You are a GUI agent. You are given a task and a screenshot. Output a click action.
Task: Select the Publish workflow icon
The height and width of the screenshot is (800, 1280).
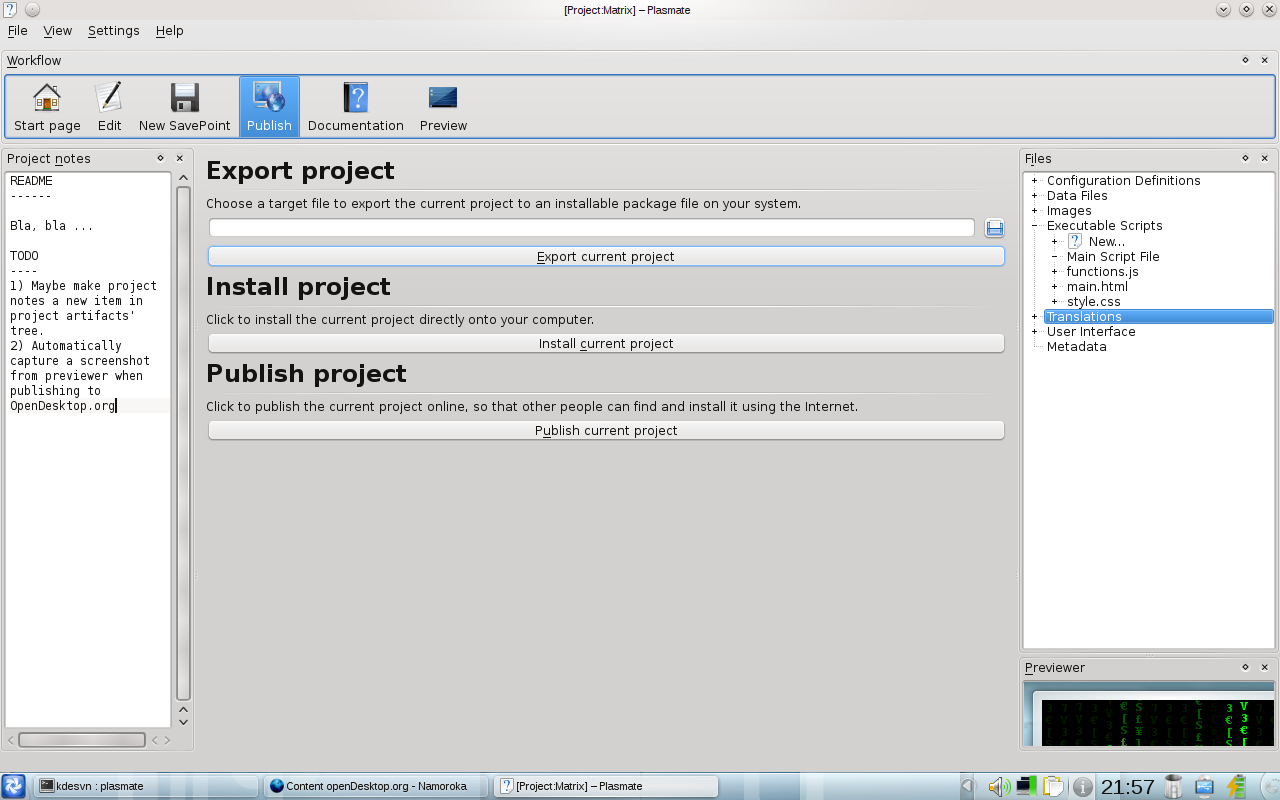(269, 107)
